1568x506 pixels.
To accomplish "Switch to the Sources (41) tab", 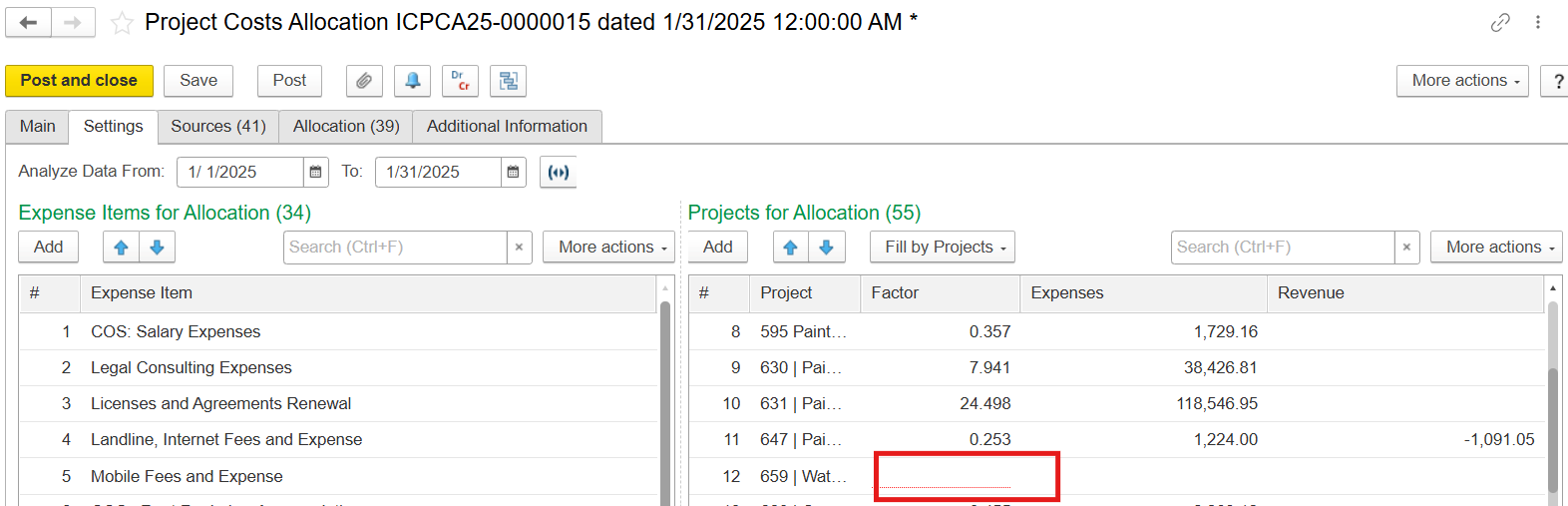I will (217, 127).
